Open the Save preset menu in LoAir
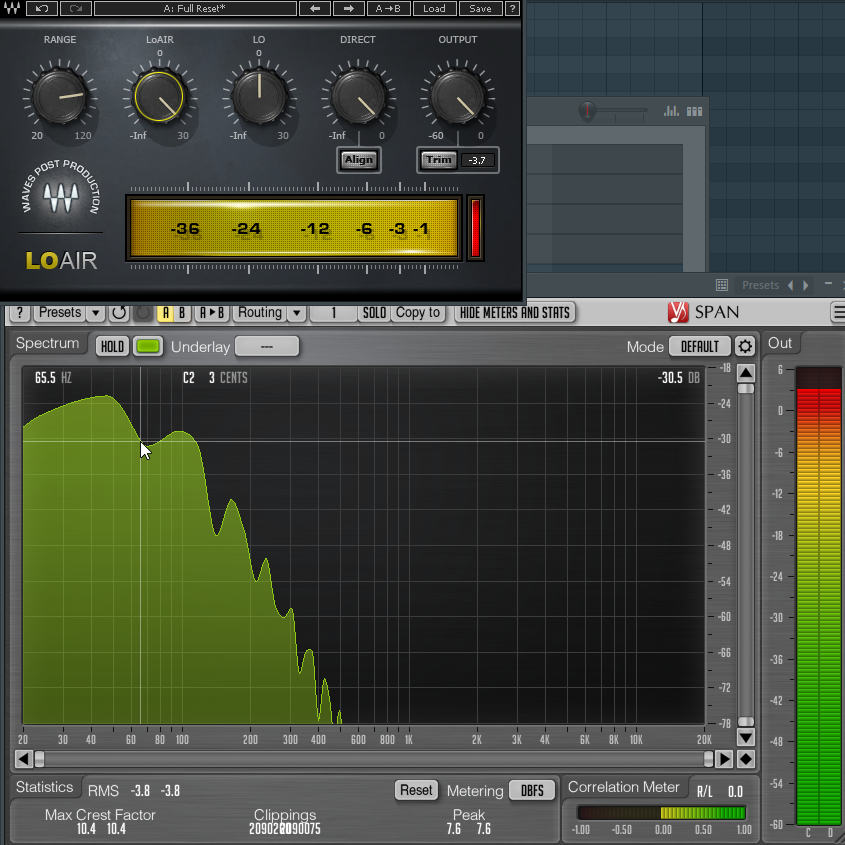The image size is (845, 845). coord(480,8)
